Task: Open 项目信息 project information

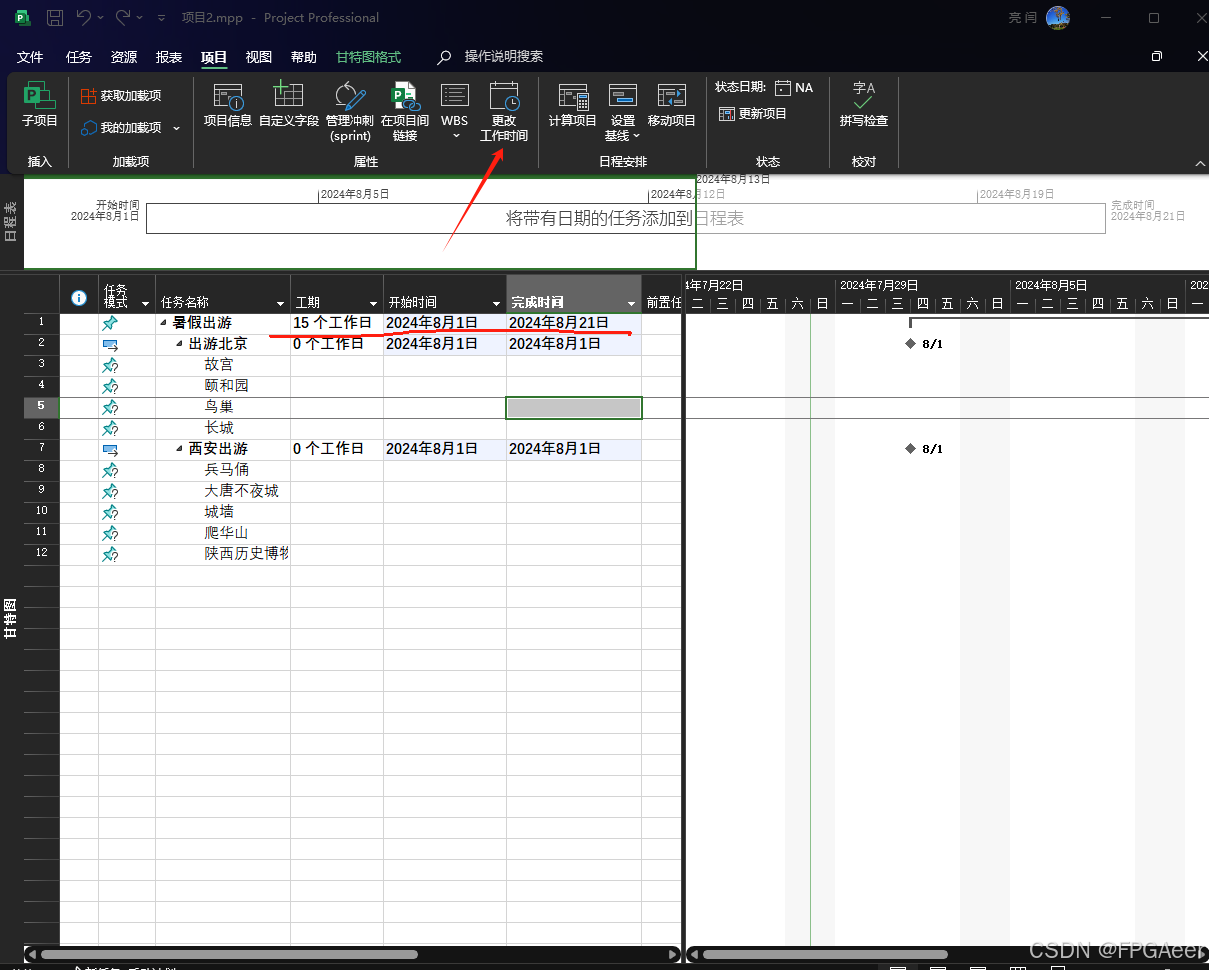Action: pos(228,105)
